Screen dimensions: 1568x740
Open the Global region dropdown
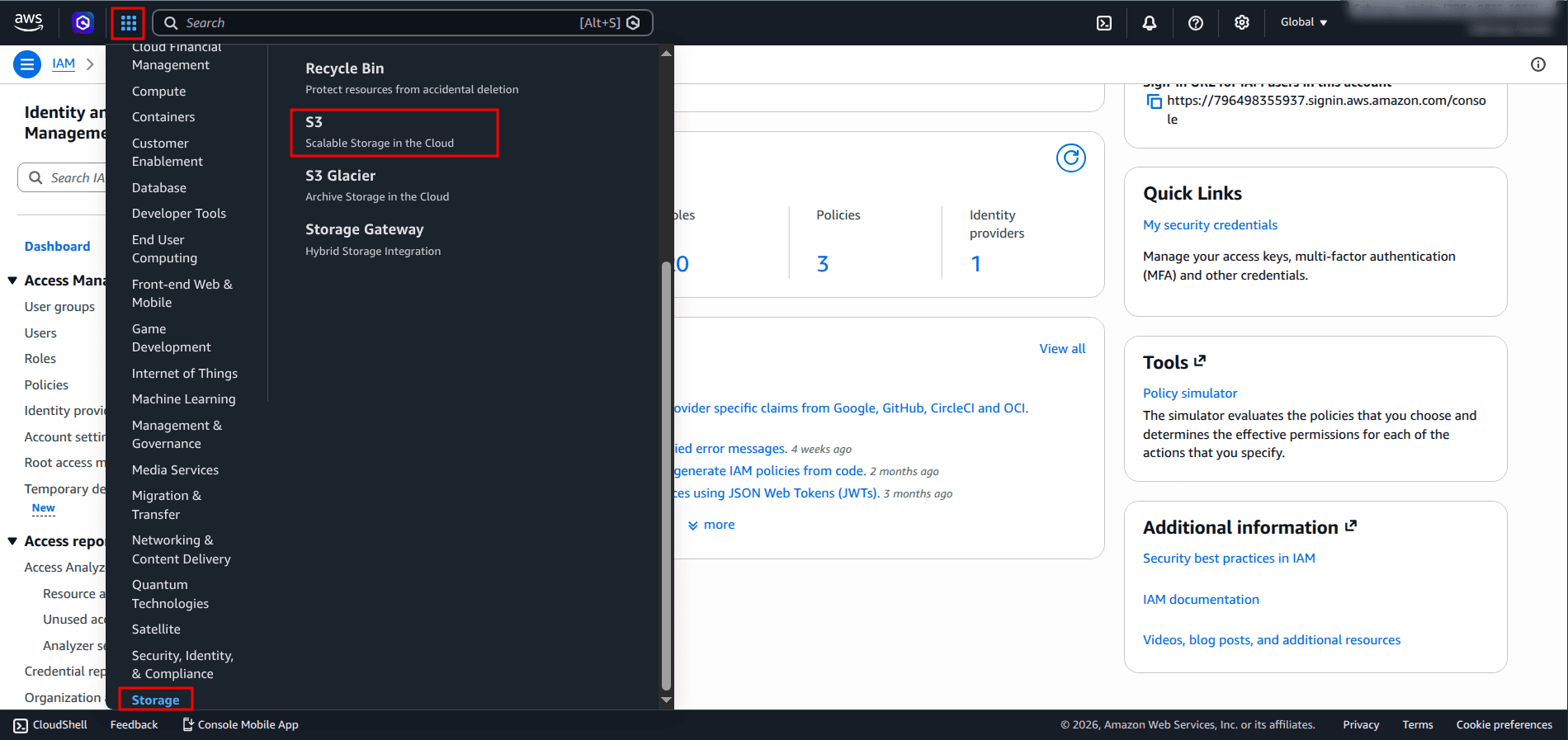tap(1304, 22)
